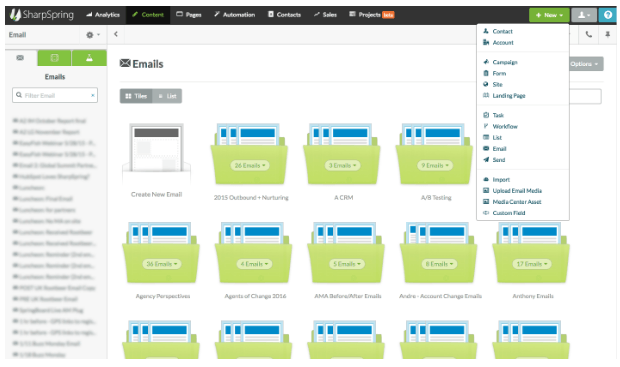Click the help question mark icon
Image resolution: width=620 pixels, height=367 pixels.
coord(608,15)
